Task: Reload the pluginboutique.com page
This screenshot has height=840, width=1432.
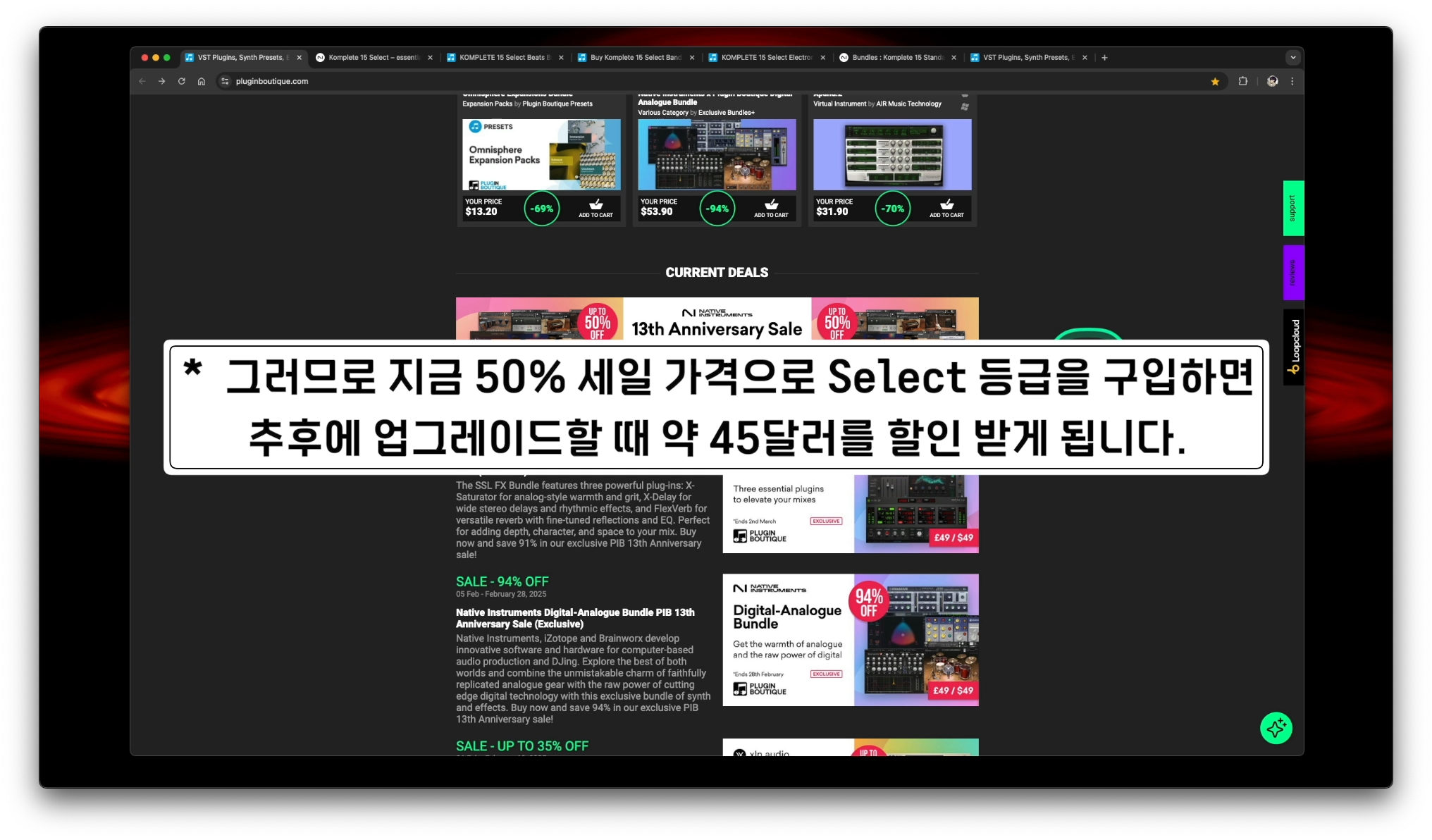Action: pos(182,81)
